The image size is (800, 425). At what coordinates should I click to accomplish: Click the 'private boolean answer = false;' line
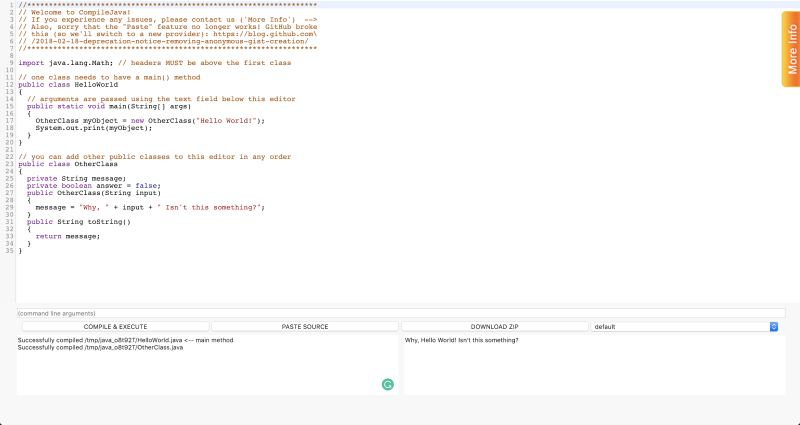coord(94,186)
